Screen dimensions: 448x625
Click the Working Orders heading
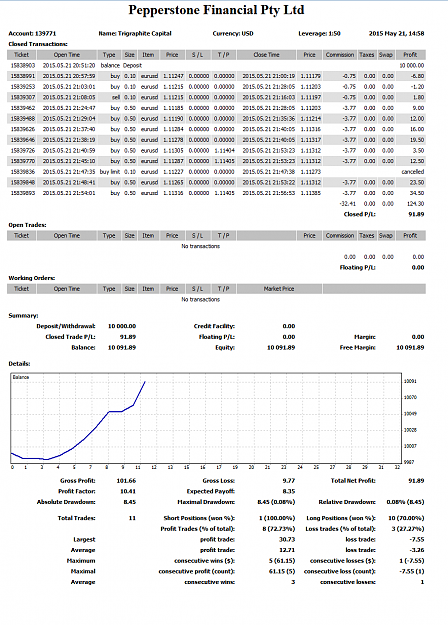pos(31,278)
